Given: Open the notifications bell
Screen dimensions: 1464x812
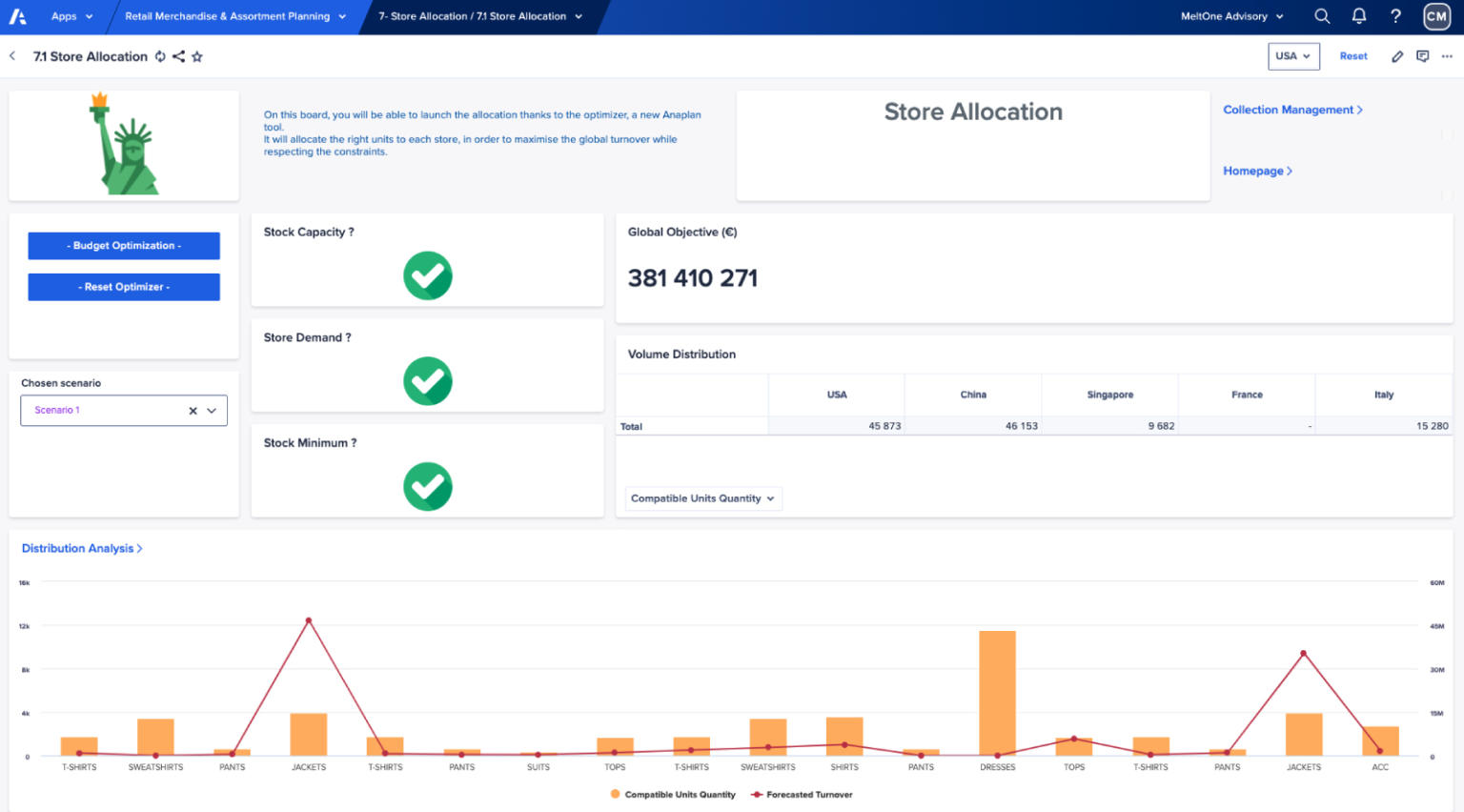Looking at the screenshot, I should point(1359,16).
